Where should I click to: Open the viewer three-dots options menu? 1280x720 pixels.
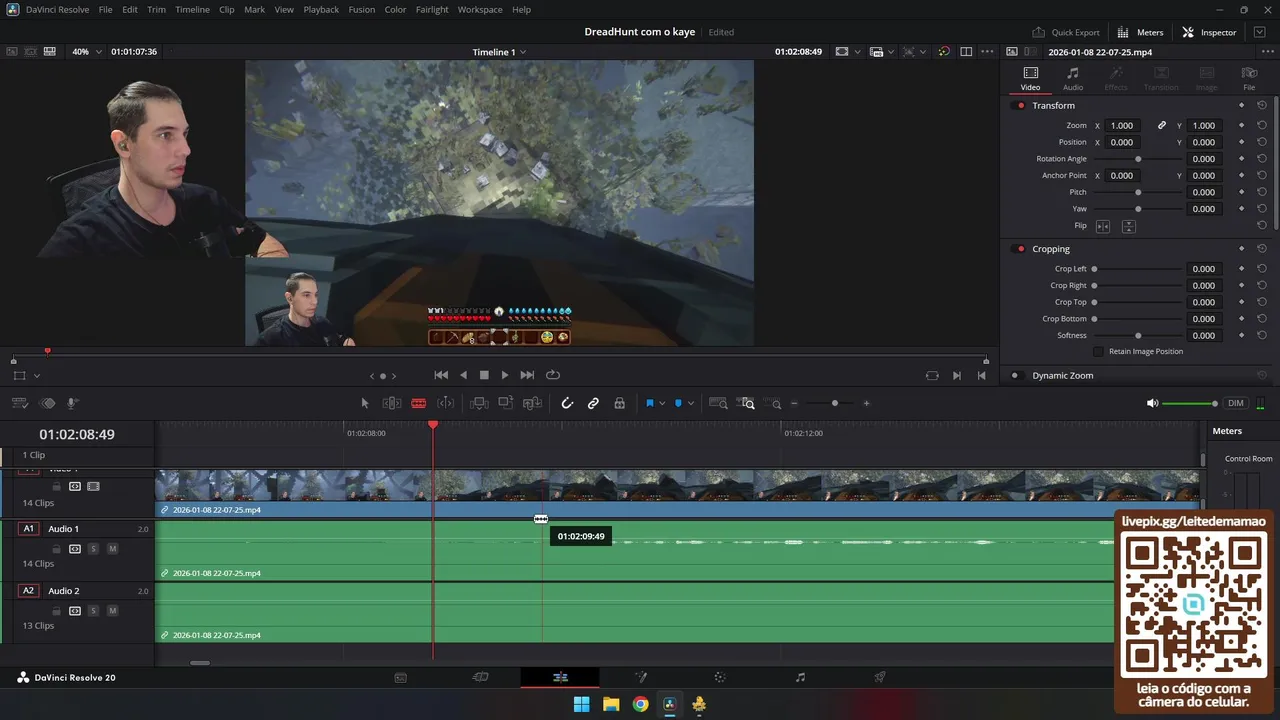[987, 51]
